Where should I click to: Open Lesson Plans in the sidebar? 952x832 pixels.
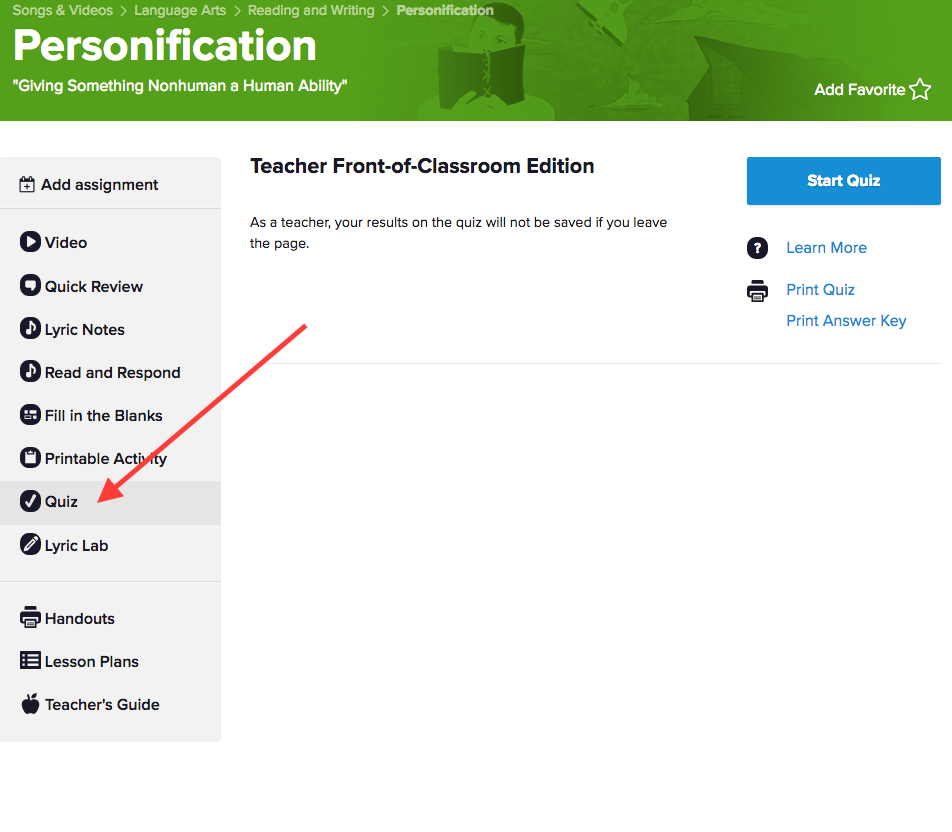(91, 661)
